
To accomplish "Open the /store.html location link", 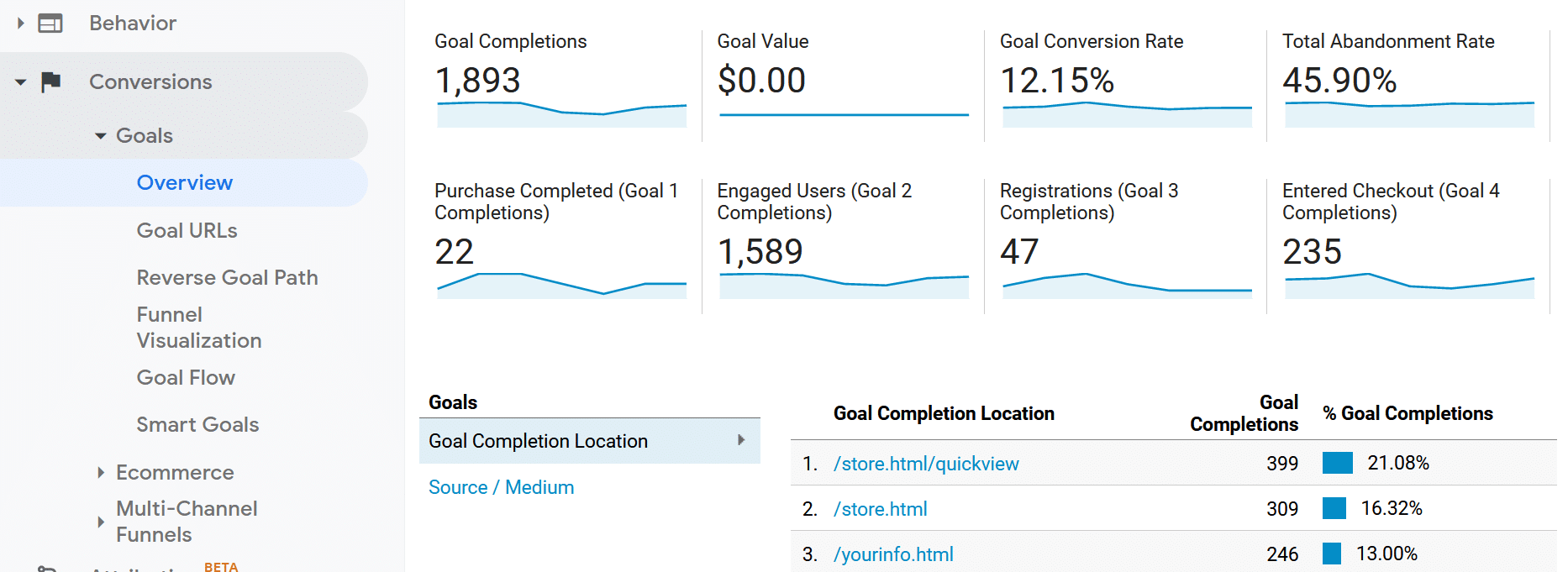I will [880, 509].
